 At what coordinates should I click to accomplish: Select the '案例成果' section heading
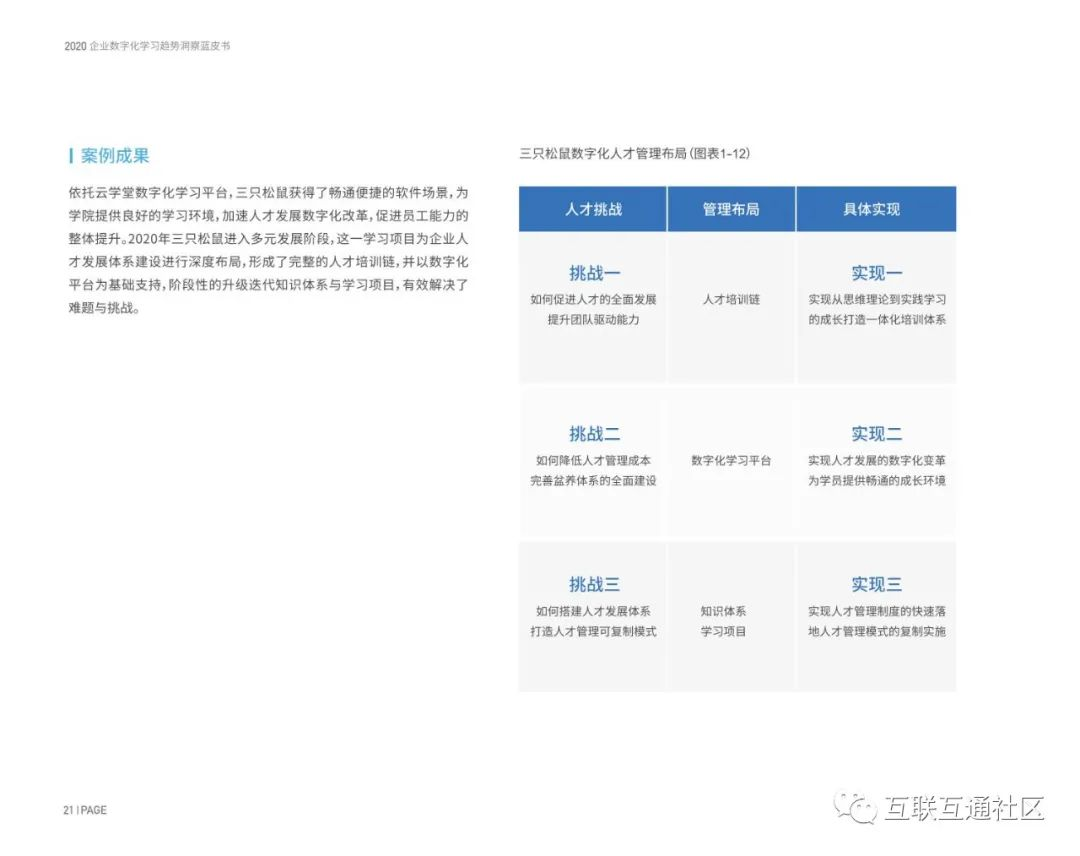(114, 156)
